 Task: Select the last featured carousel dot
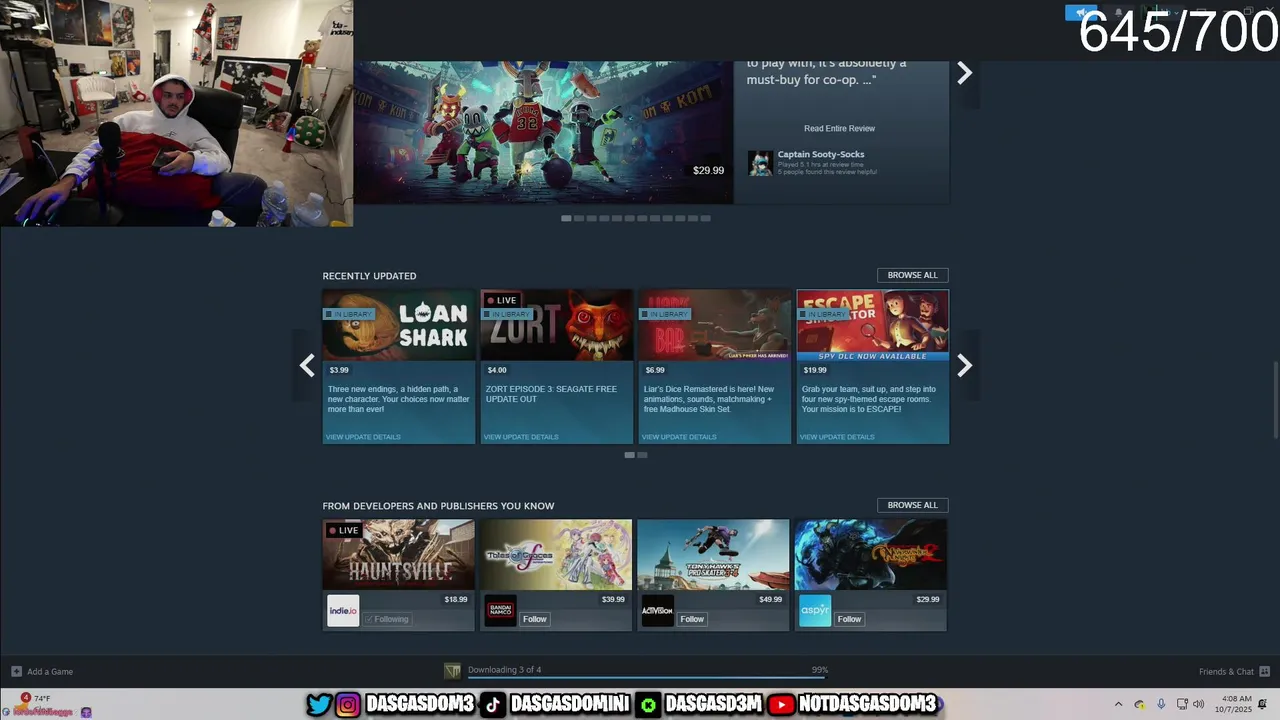click(x=705, y=218)
